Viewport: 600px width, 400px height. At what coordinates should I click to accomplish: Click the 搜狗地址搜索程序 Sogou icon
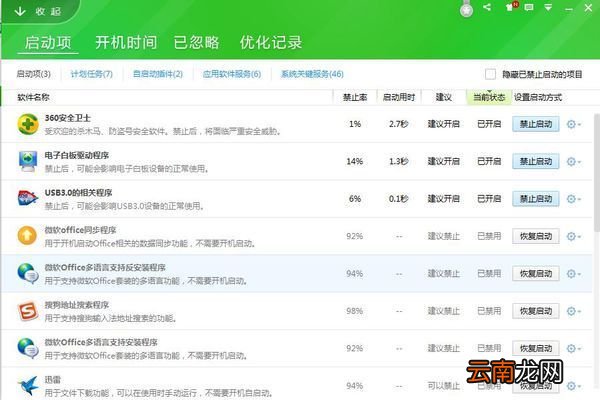point(28,310)
